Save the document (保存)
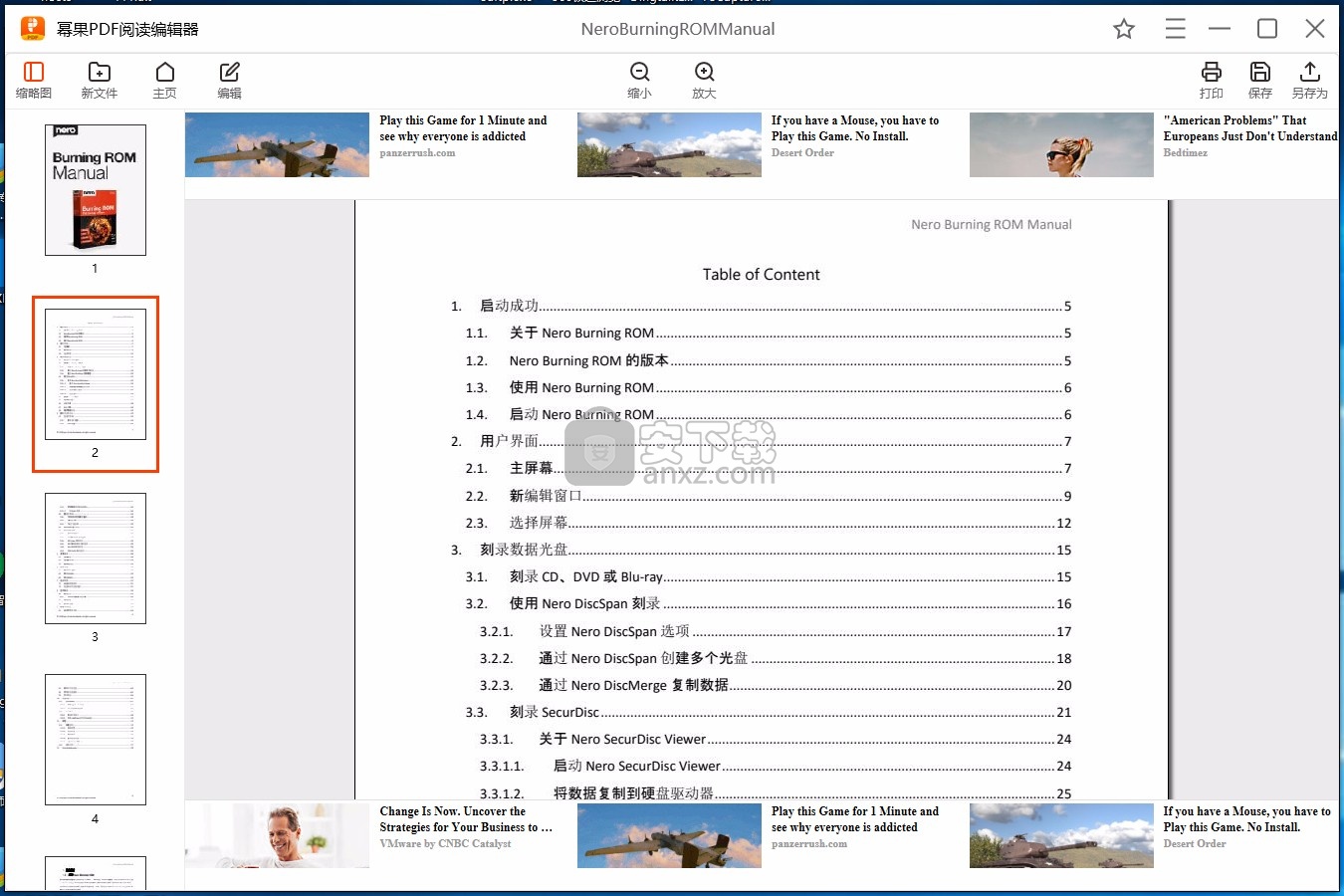This screenshot has height=896, width=1344. 1260,80
